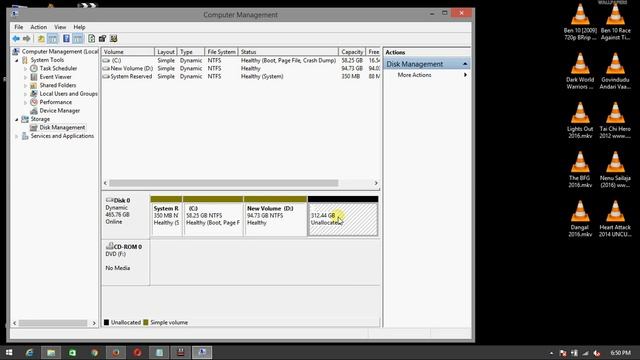Click the Back arrow toolbar icon
Screen dimensions: 640x360
[x=16, y=39]
